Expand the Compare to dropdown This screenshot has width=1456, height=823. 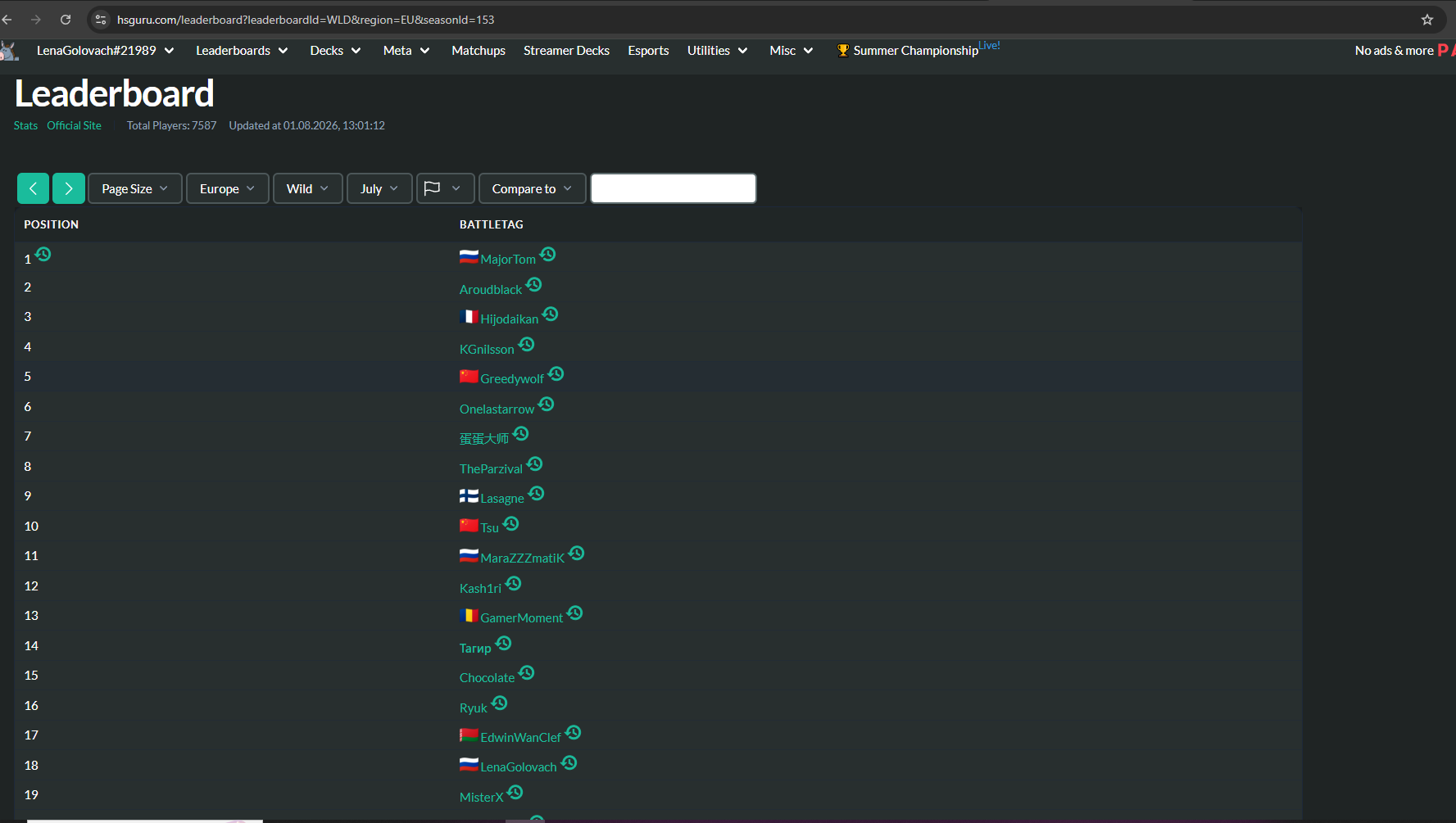click(x=533, y=188)
